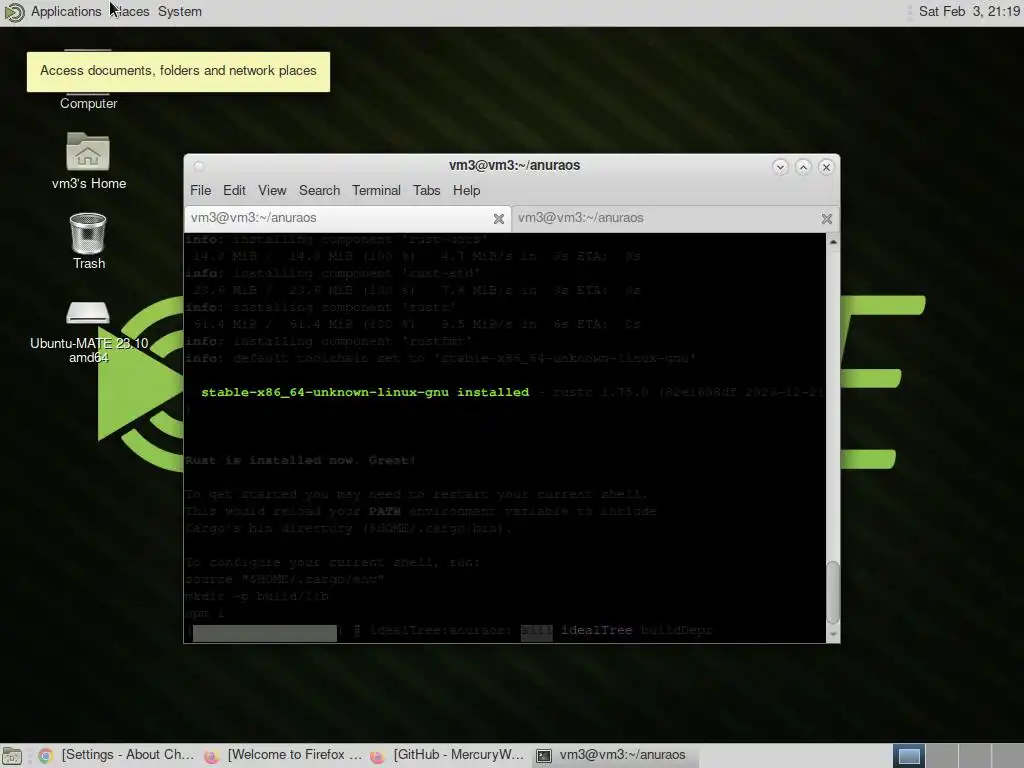Open the terminal File menu
The height and width of the screenshot is (768, 1024).
point(200,190)
